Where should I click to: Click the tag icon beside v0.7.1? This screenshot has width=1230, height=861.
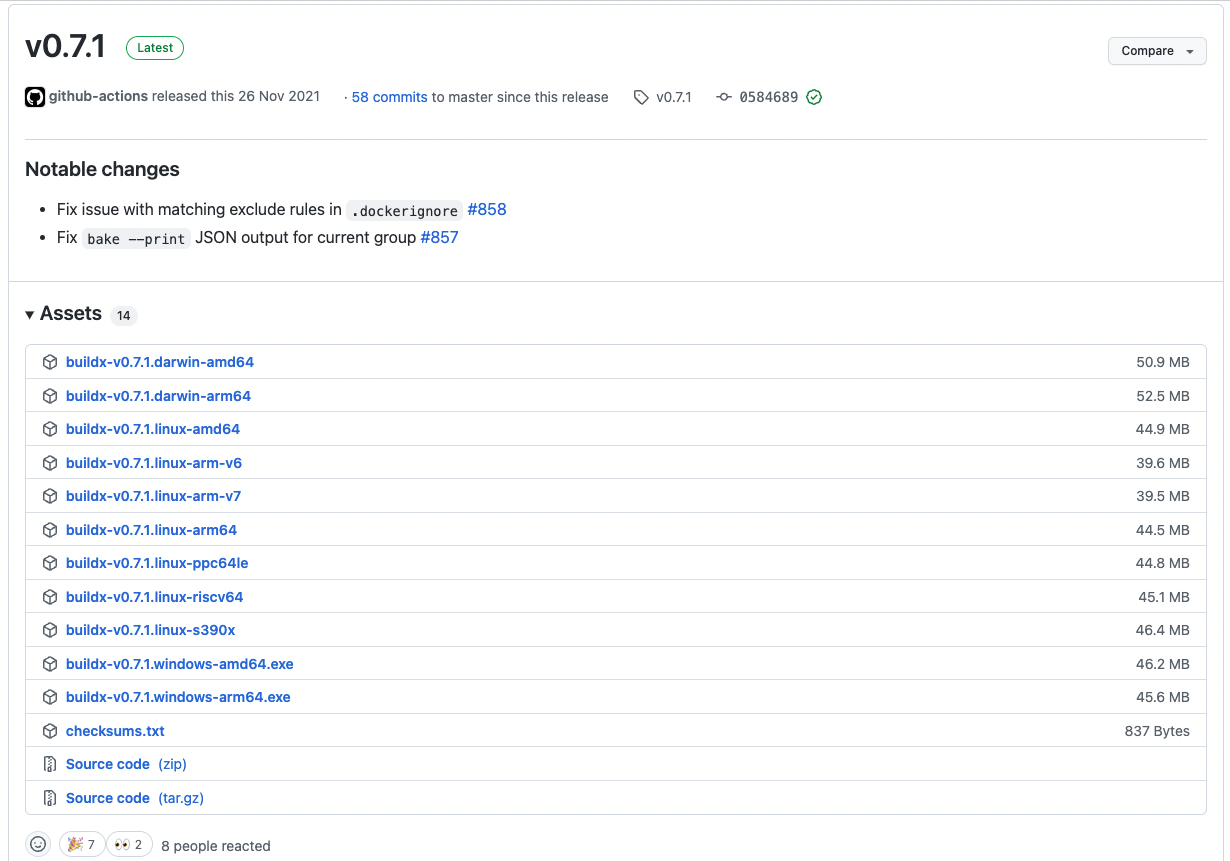(641, 98)
